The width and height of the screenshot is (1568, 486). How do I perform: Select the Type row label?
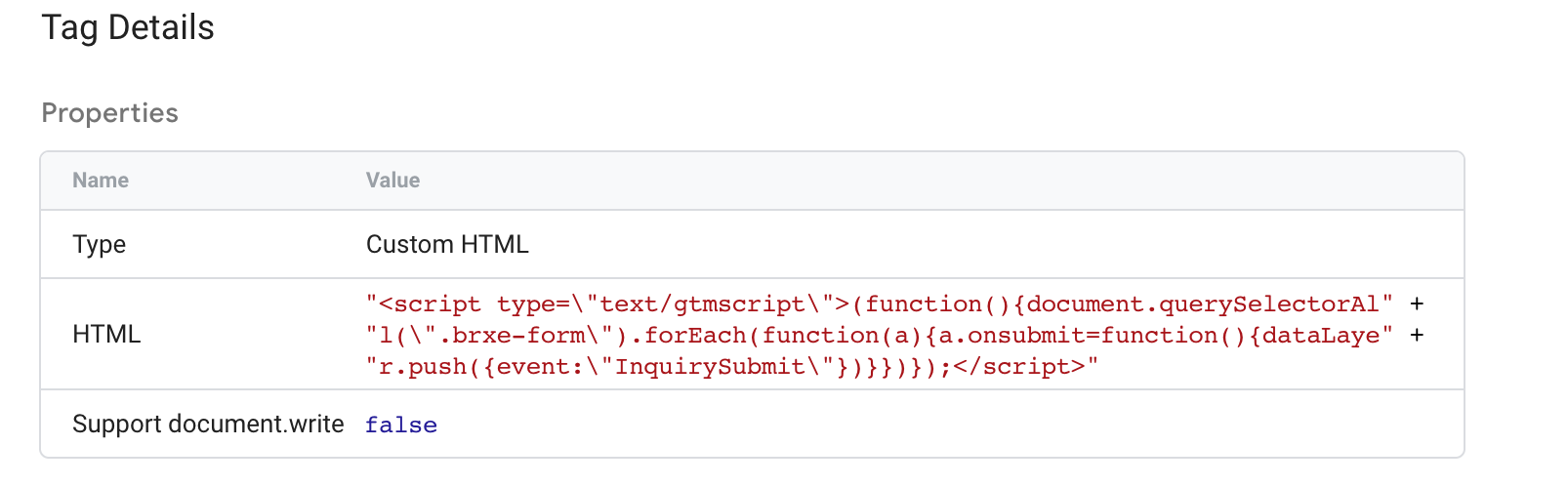(99, 245)
